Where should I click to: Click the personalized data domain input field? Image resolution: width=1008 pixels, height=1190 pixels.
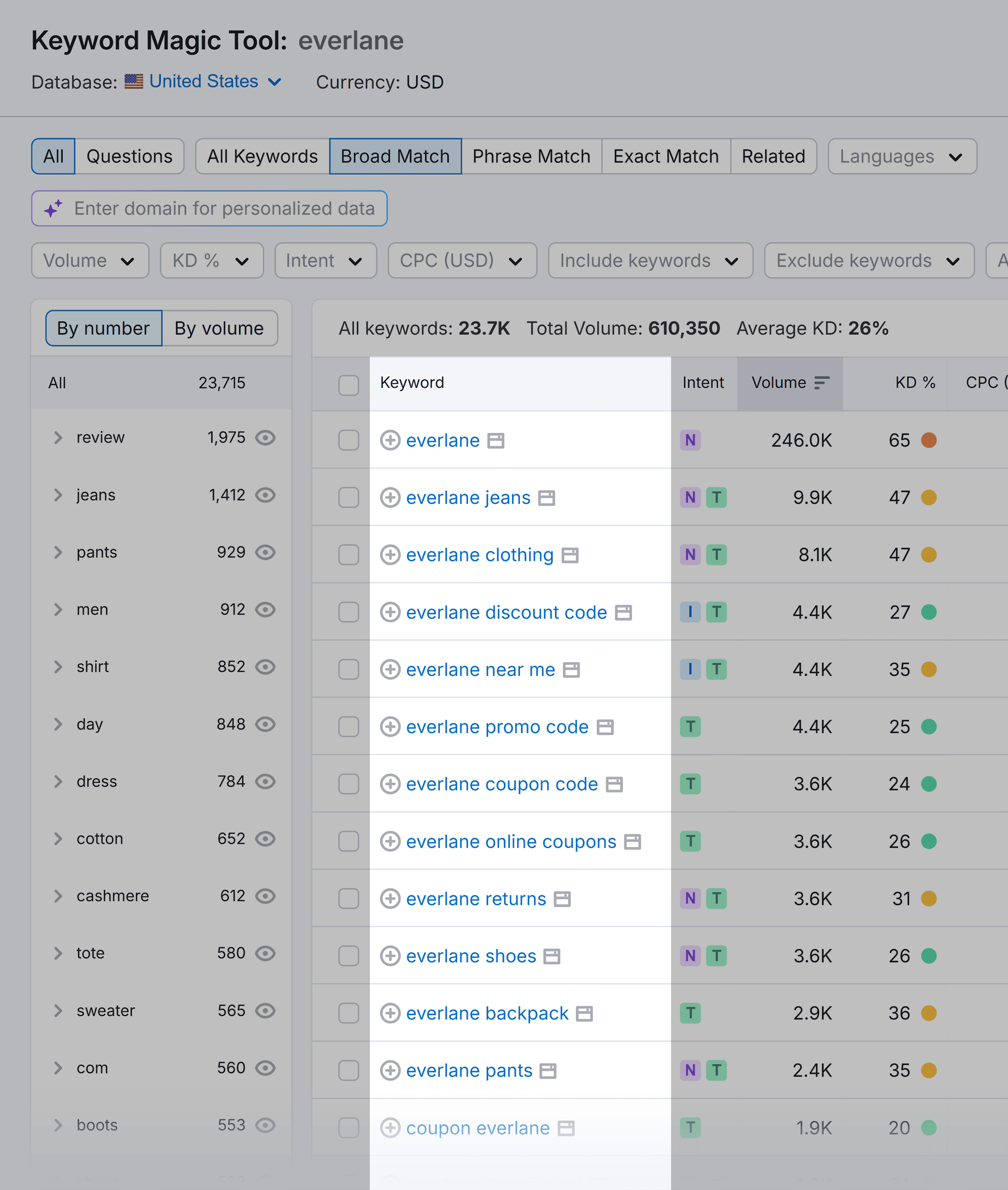pos(209,208)
